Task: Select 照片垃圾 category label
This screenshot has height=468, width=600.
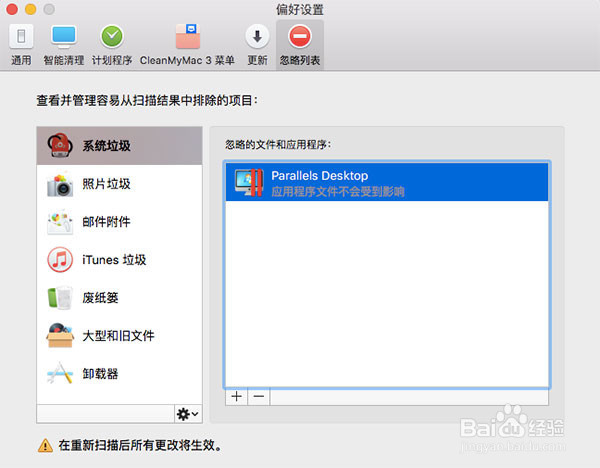Action: 106,184
